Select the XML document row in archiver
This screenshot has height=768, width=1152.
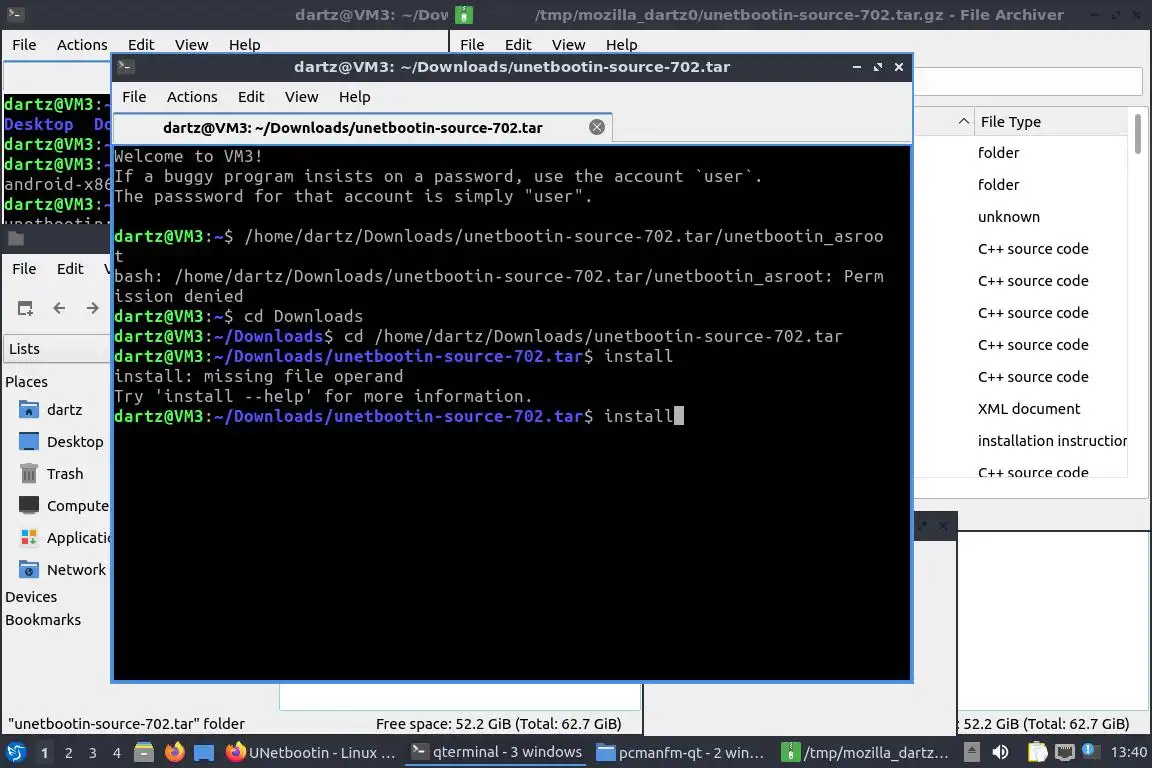click(1029, 409)
